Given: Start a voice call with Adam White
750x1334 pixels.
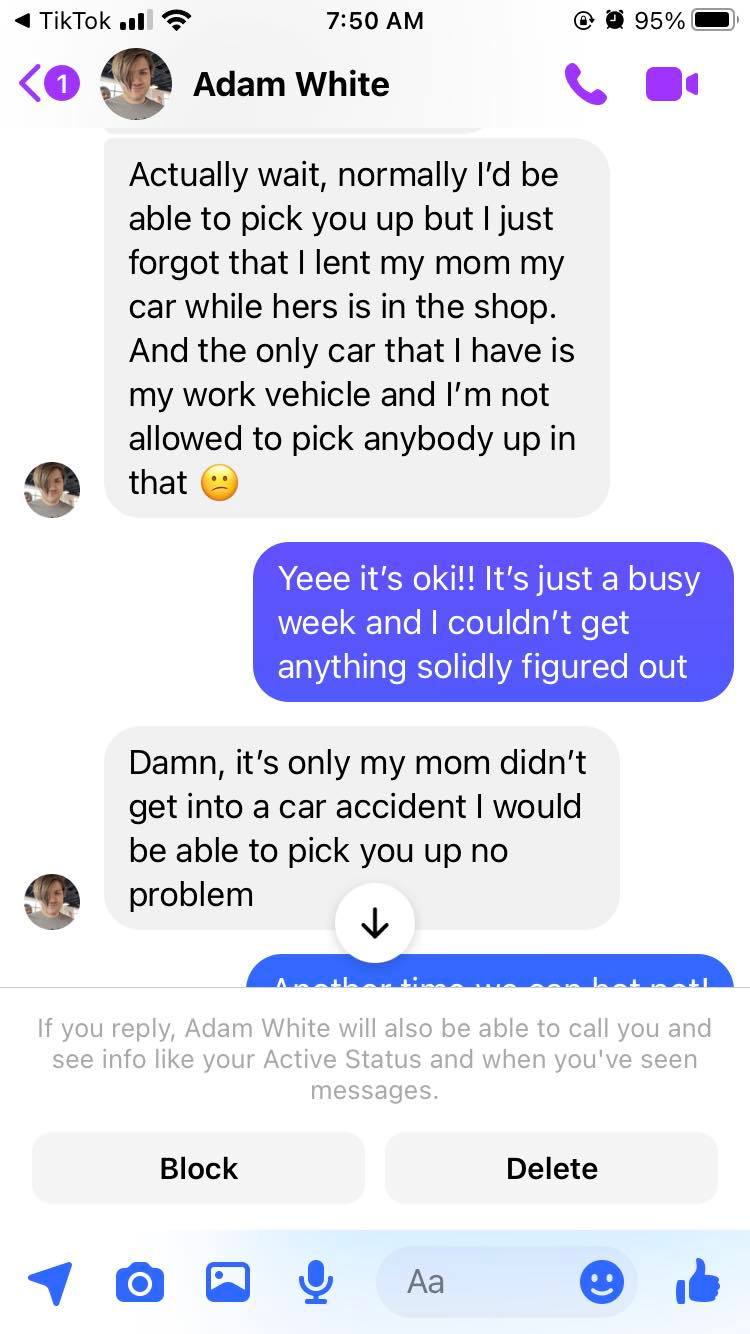Looking at the screenshot, I should coord(585,85).
